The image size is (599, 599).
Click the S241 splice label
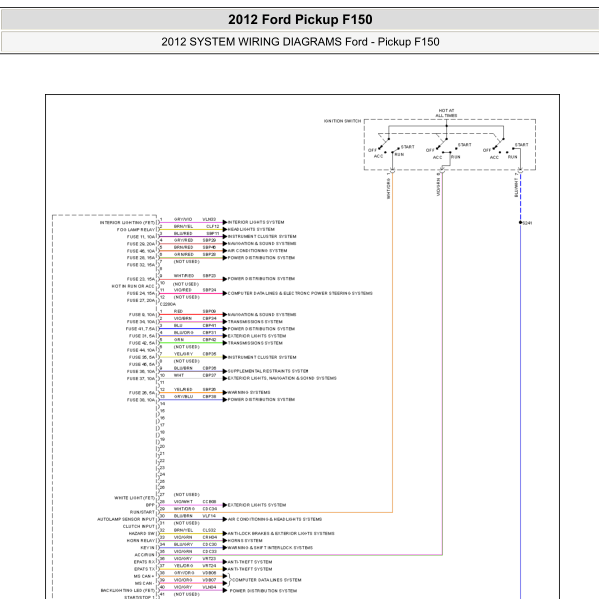pos(527,223)
